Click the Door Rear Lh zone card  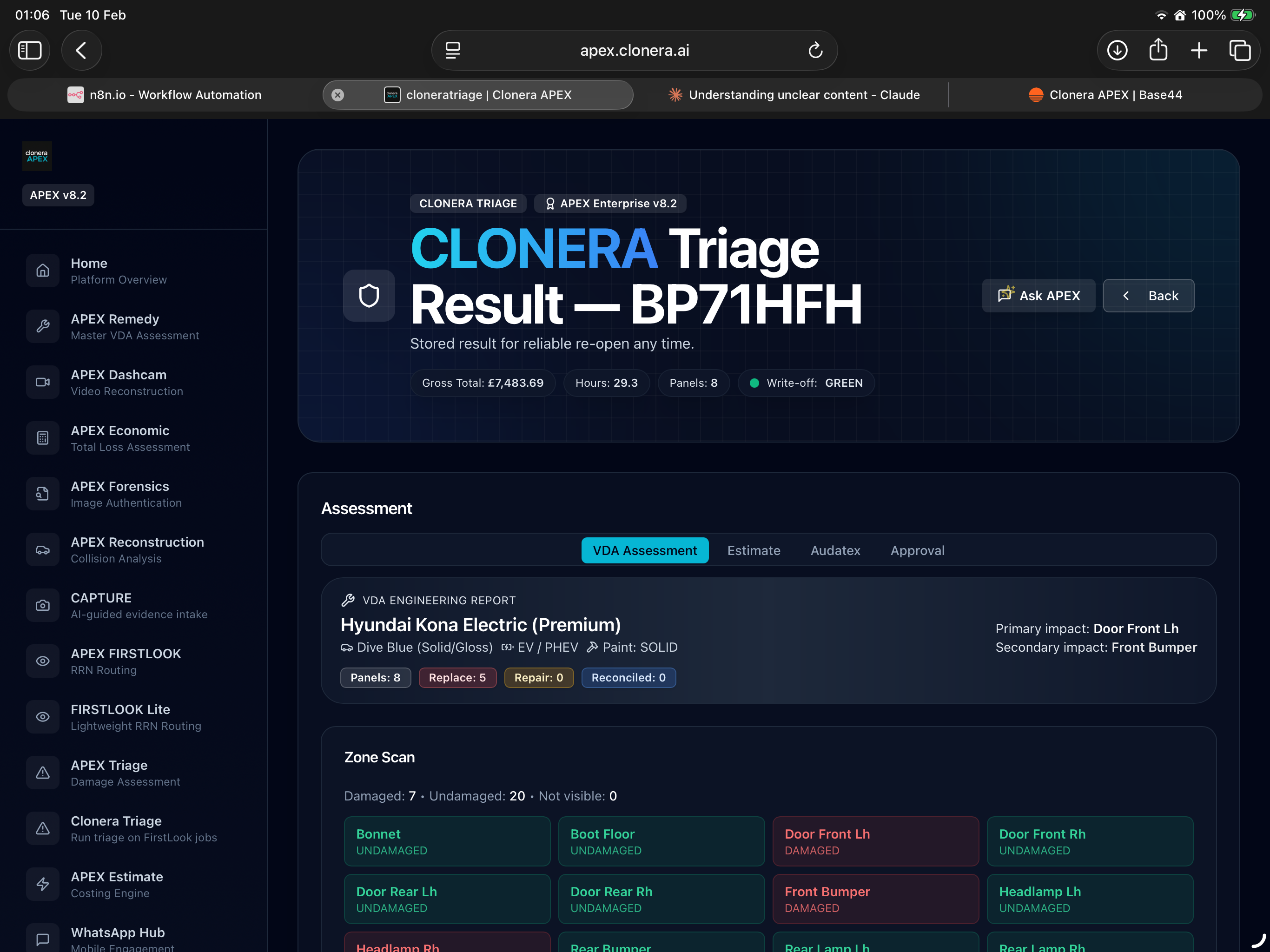tap(447, 899)
